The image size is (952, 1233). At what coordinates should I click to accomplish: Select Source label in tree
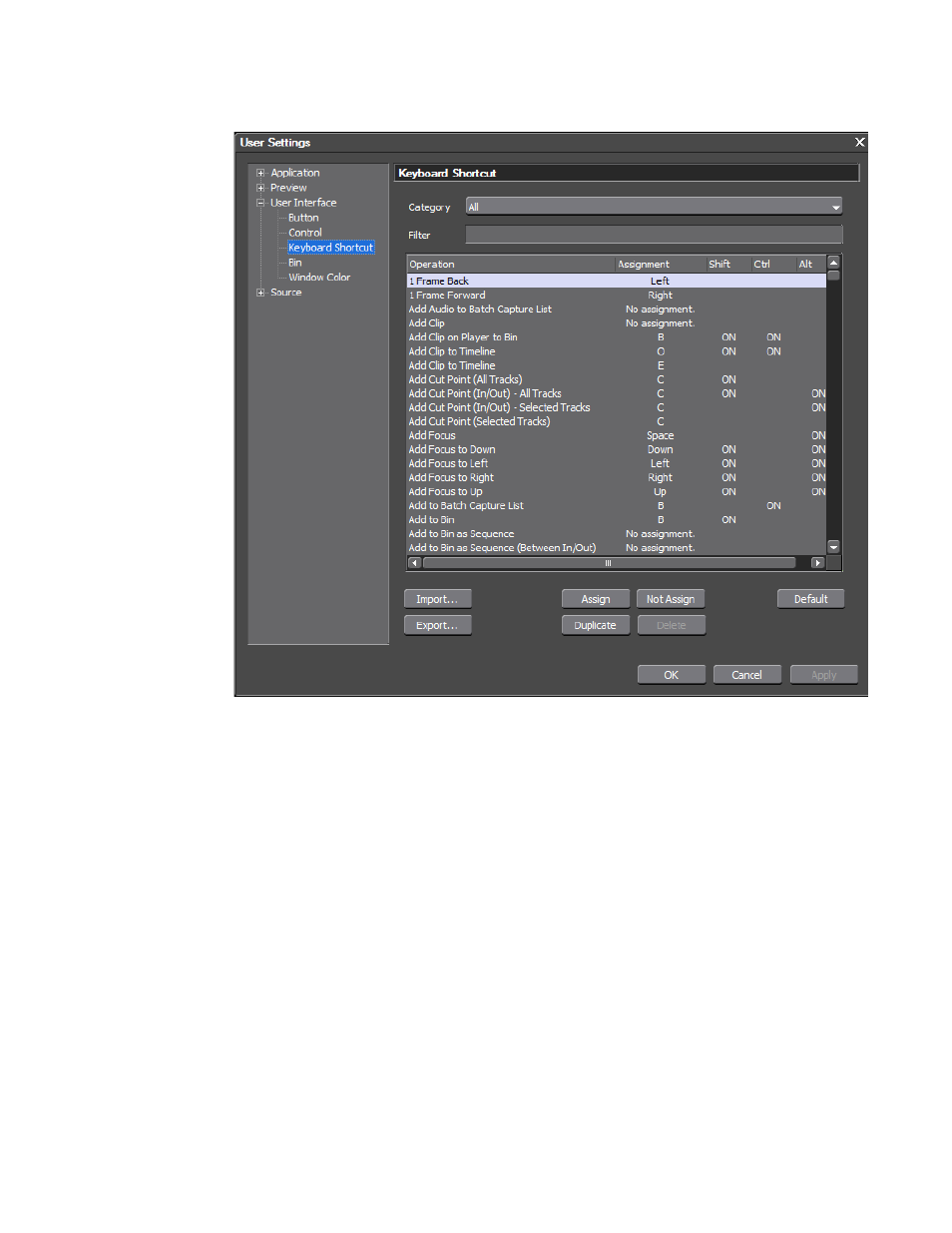click(x=285, y=293)
